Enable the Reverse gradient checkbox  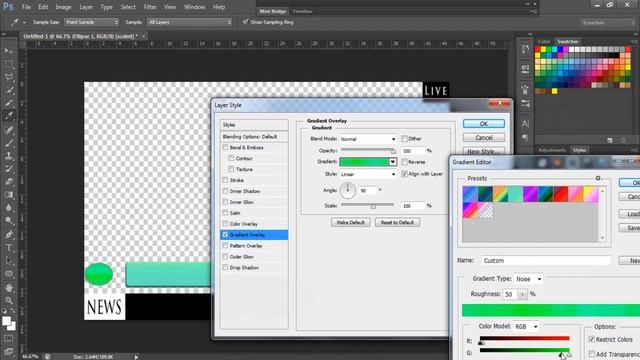tap(404, 162)
